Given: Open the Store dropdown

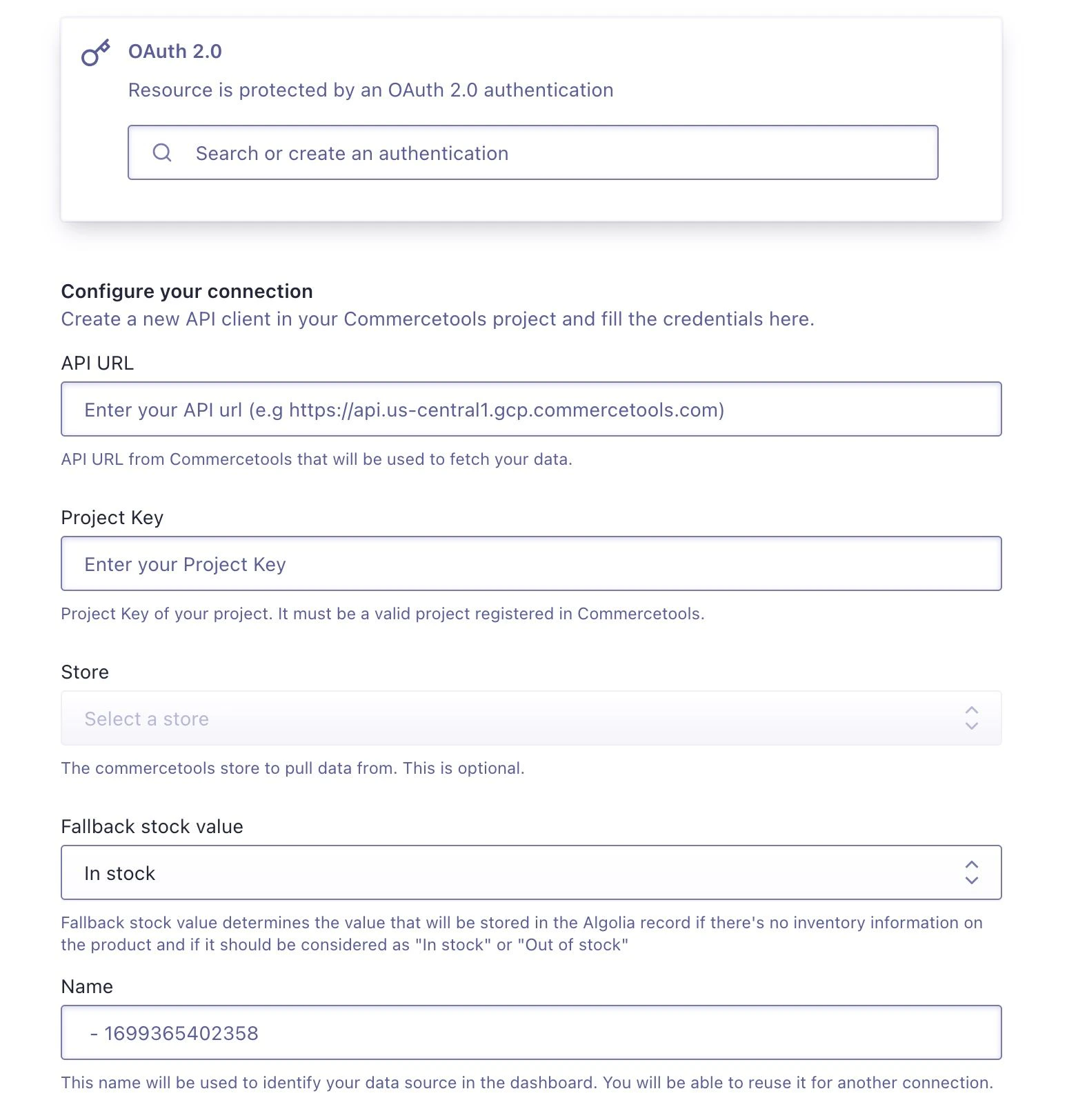Looking at the screenshot, I should click(531, 718).
